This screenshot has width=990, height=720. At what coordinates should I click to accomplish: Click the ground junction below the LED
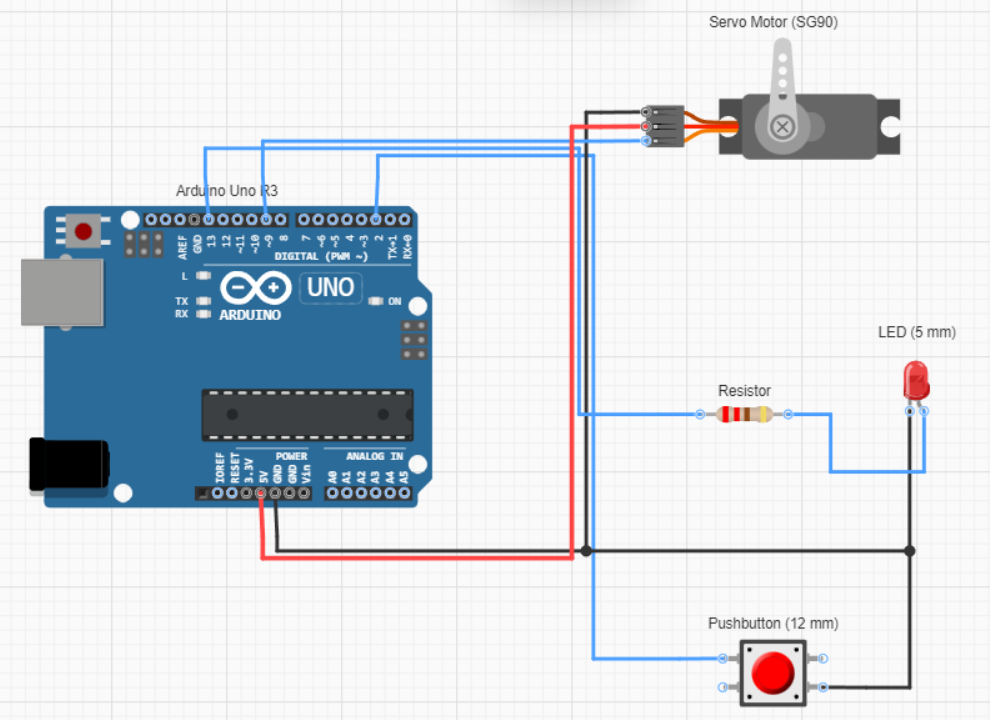tap(909, 551)
